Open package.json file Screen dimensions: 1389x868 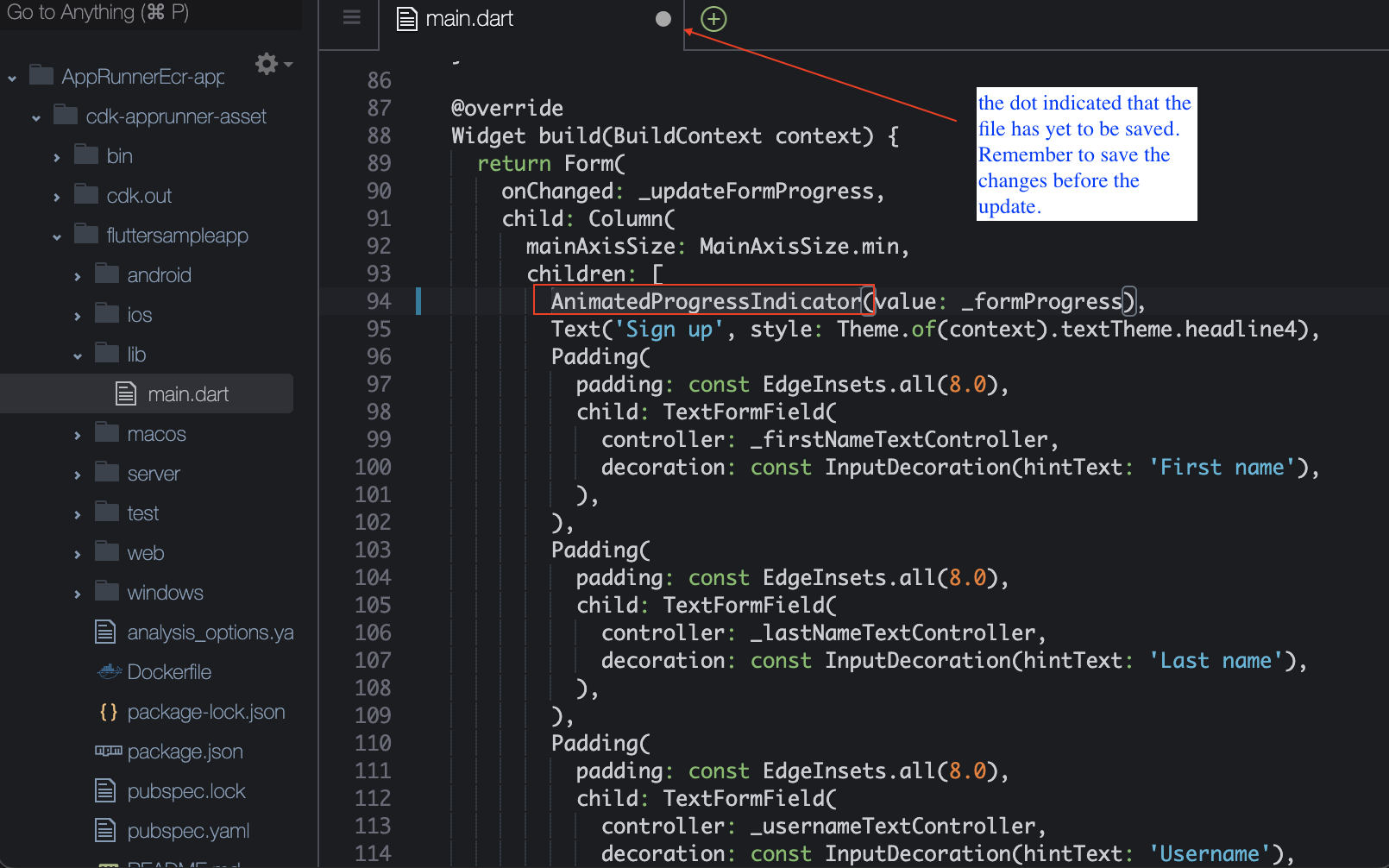tap(185, 752)
